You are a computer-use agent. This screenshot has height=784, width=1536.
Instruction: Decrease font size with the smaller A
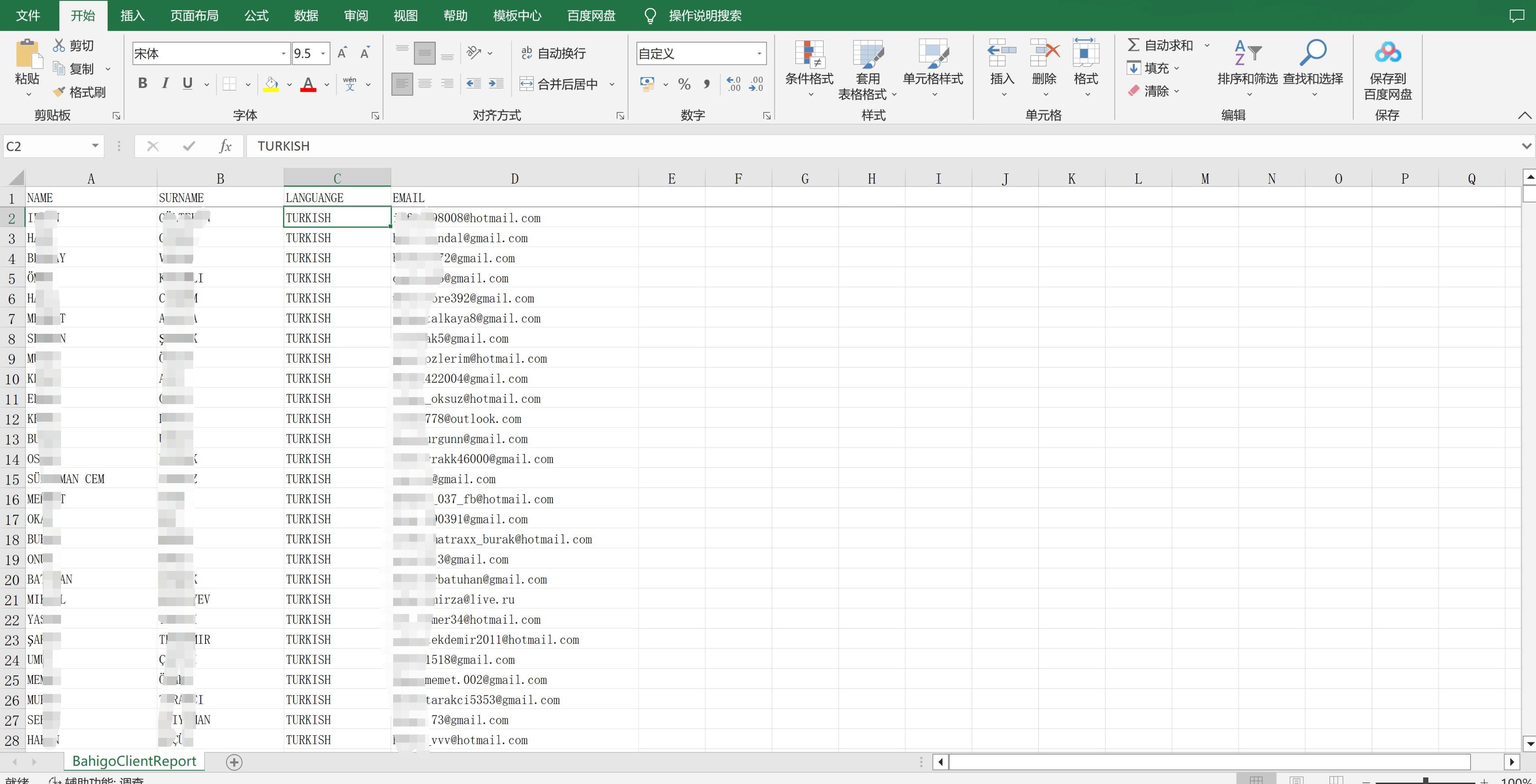click(x=365, y=53)
